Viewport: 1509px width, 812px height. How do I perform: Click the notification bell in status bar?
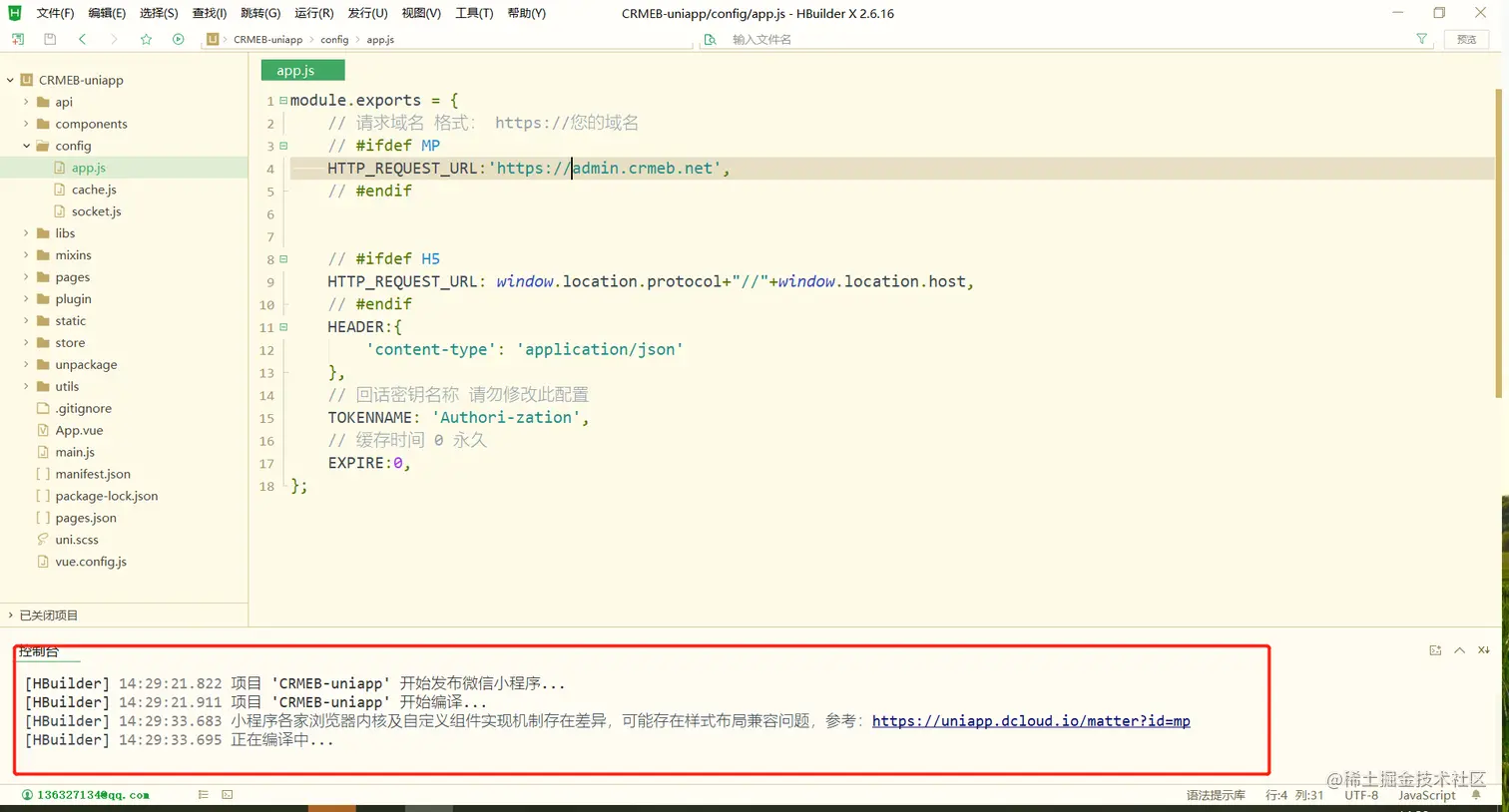[x=1476, y=795]
